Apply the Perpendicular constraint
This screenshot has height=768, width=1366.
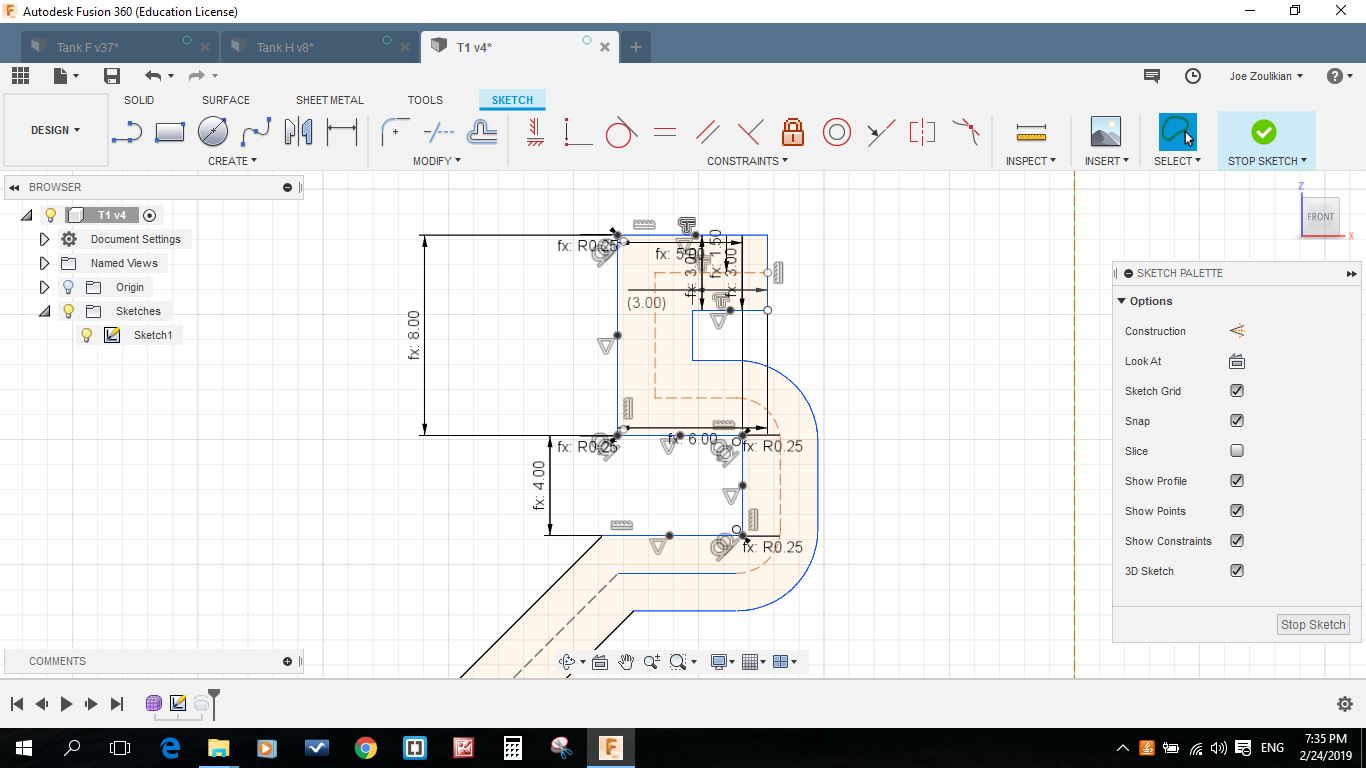750,132
